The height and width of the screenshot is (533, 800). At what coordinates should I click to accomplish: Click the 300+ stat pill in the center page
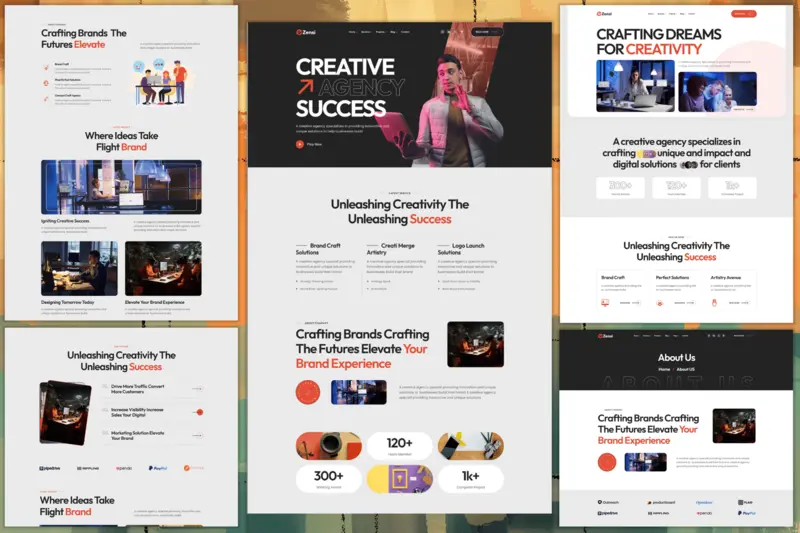329,479
